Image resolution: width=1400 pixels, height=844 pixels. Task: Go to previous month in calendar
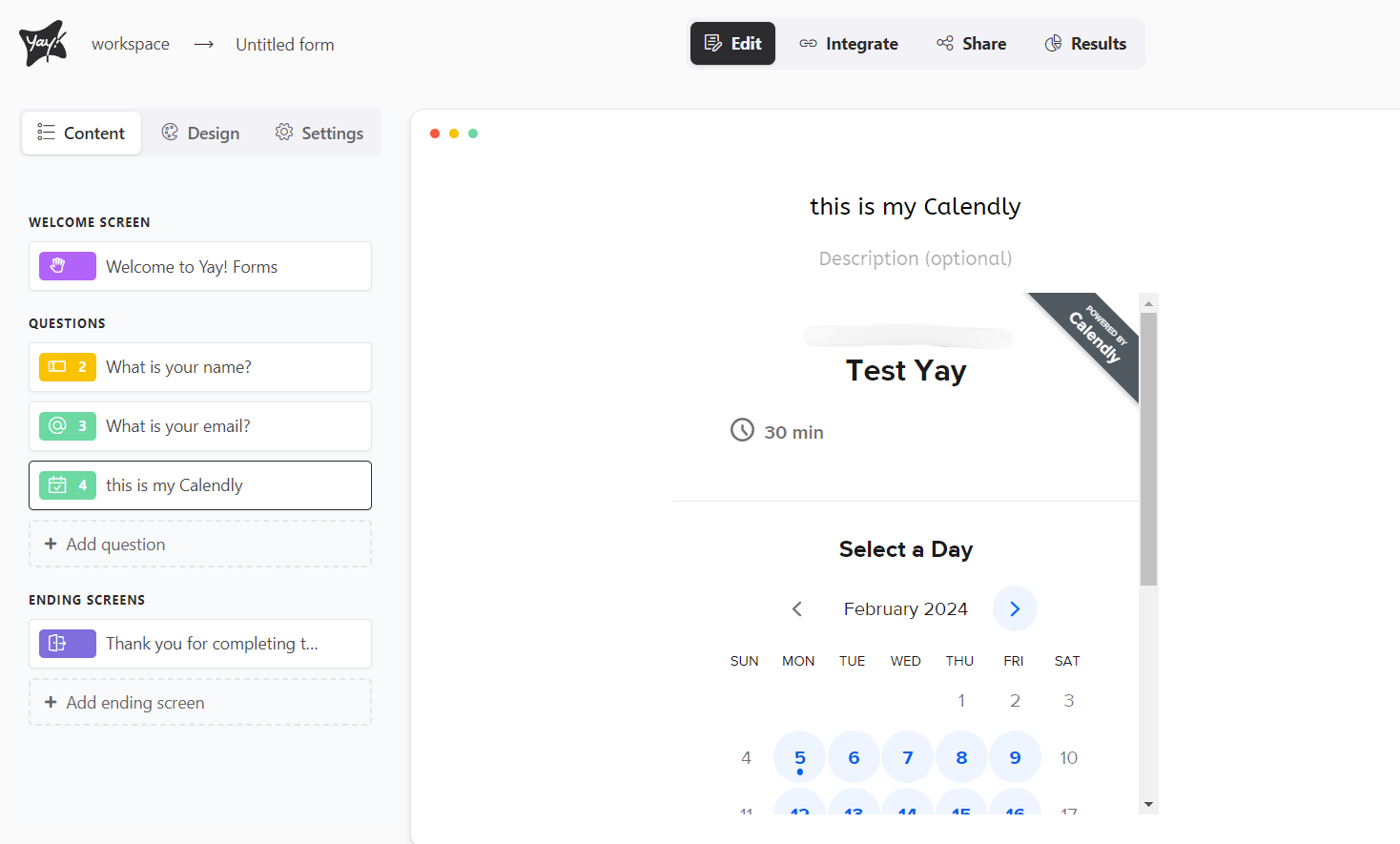[x=797, y=608]
